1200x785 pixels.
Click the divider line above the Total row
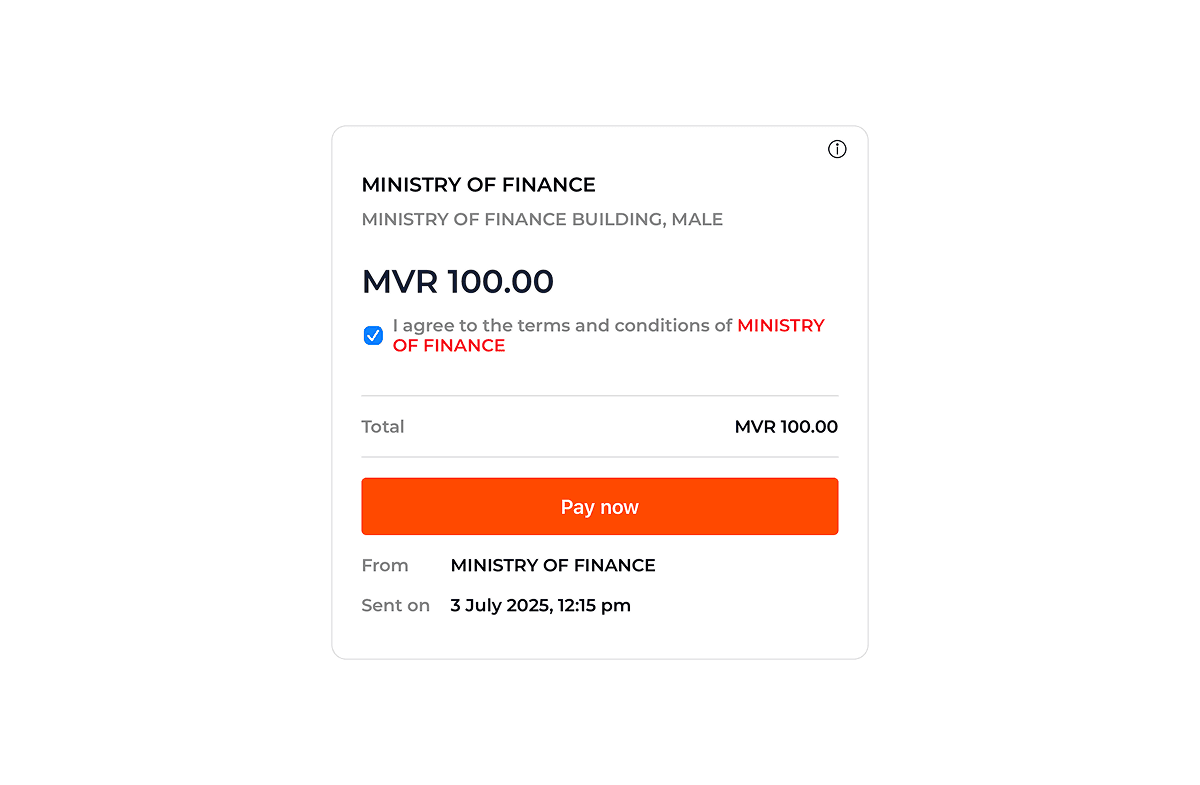tap(600, 396)
